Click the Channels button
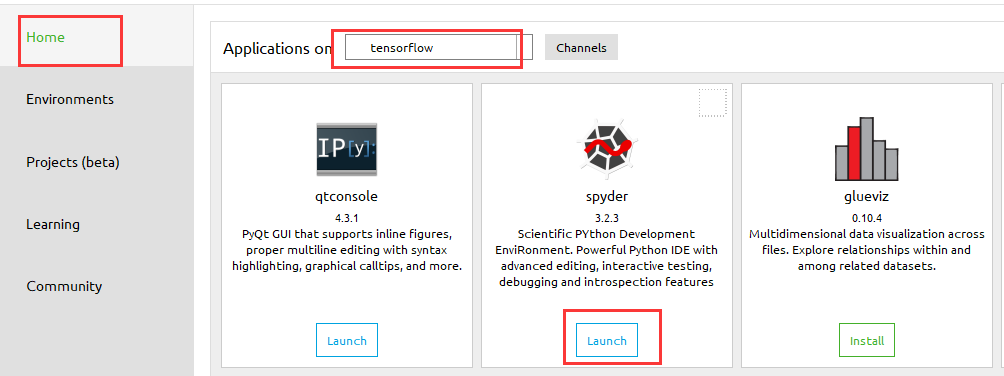This screenshot has width=1004, height=376. click(581, 47)
